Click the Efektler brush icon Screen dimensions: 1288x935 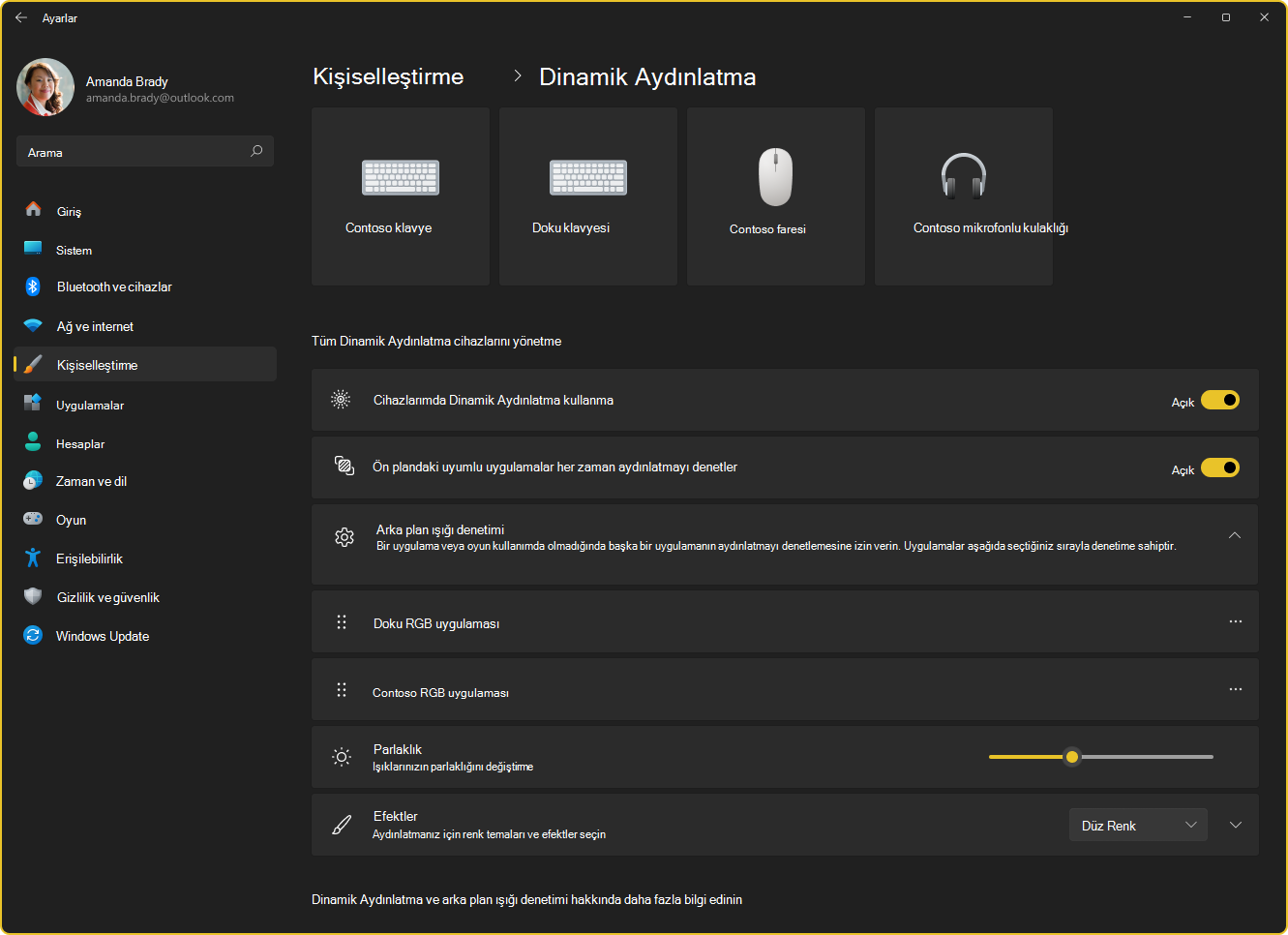[x=342, y=825]
